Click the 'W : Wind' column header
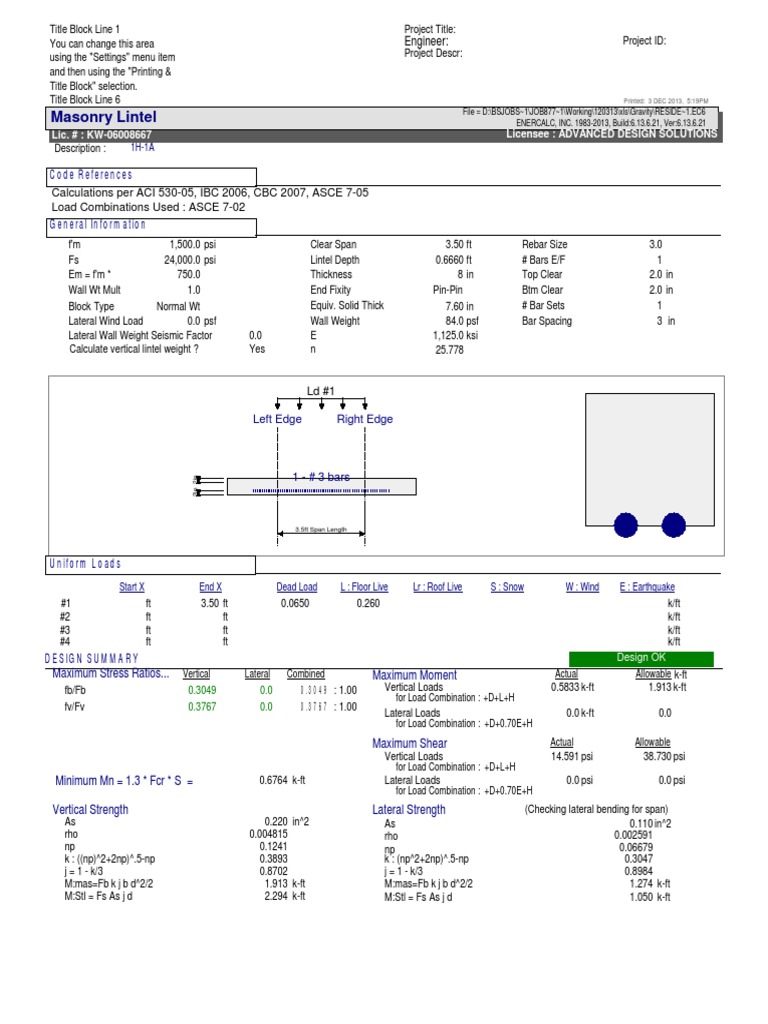This screenshot has width=768, height=1024. 582,587
